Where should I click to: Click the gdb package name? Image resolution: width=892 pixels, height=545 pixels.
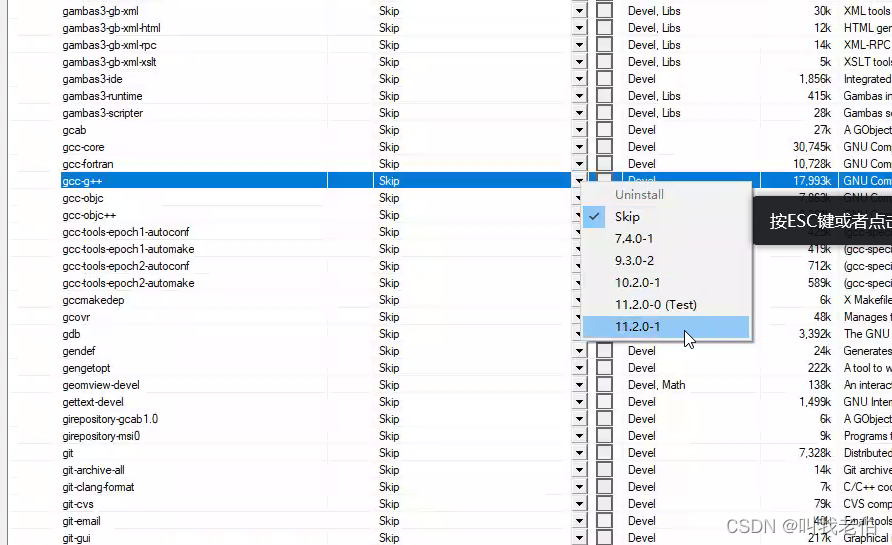pos(71,334)
